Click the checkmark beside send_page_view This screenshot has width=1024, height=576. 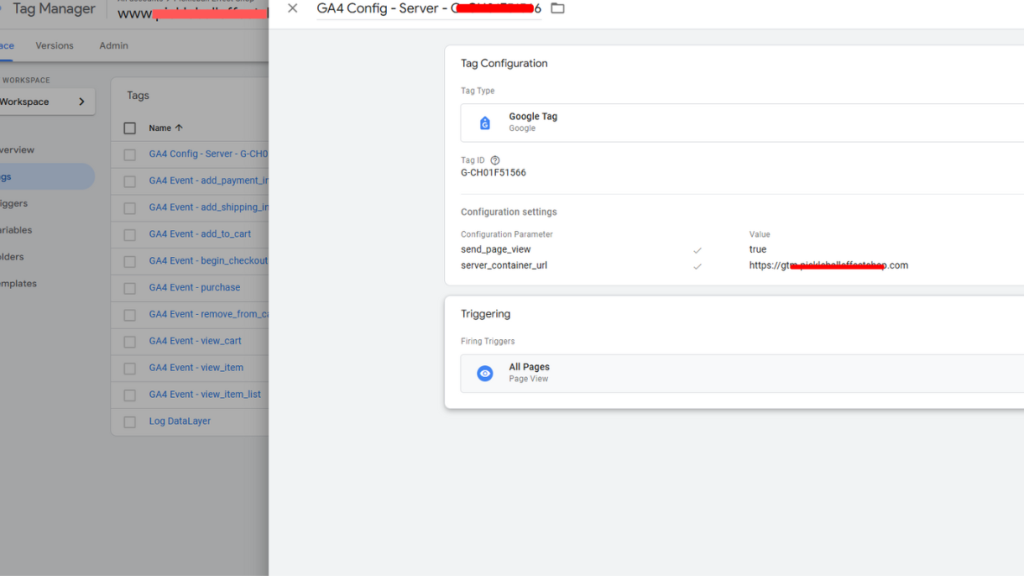pyautogui.click(x=697, y=250)
